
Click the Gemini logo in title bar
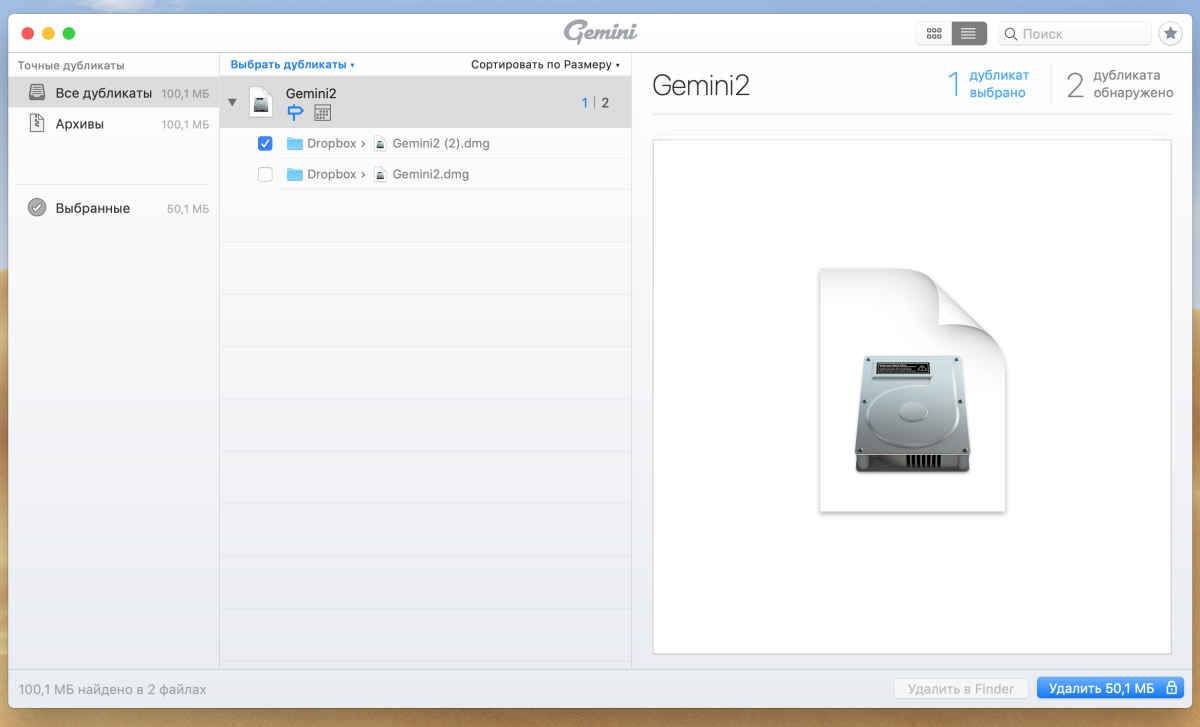point(600,32)
